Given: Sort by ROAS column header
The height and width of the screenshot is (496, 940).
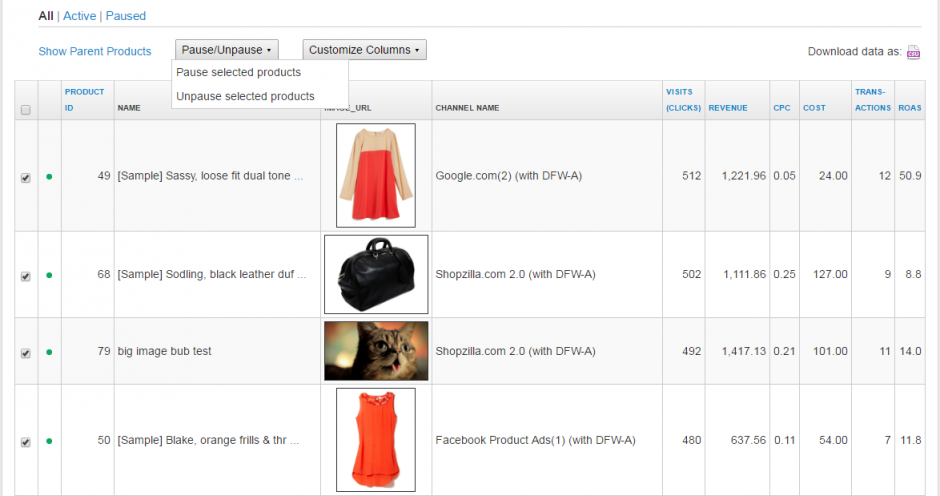Looking at the screenshot, I should coord(909,108).
